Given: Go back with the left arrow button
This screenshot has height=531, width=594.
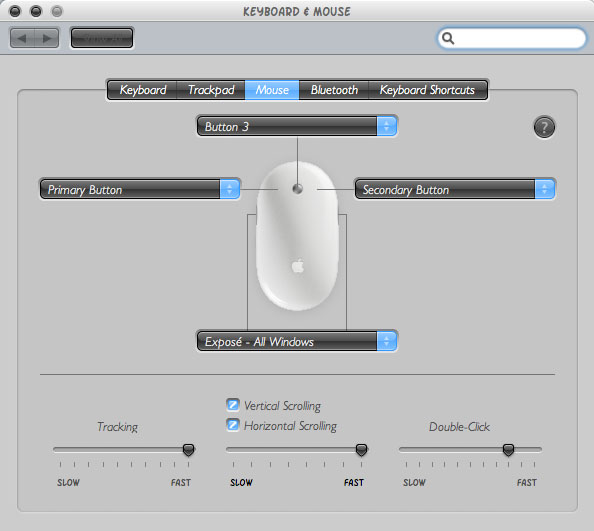Looking at the screenshot, I should (x=22, y=38).
